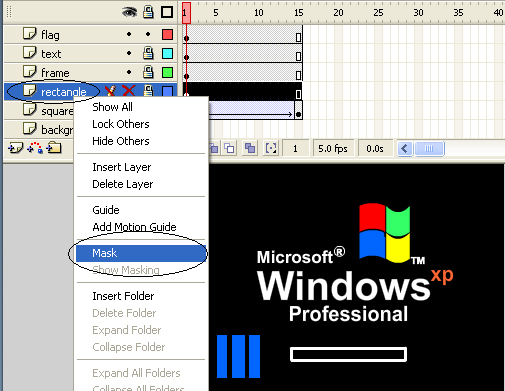Click frame number 20 on the timeline ruler
The image size is (505, 391).
338,13
